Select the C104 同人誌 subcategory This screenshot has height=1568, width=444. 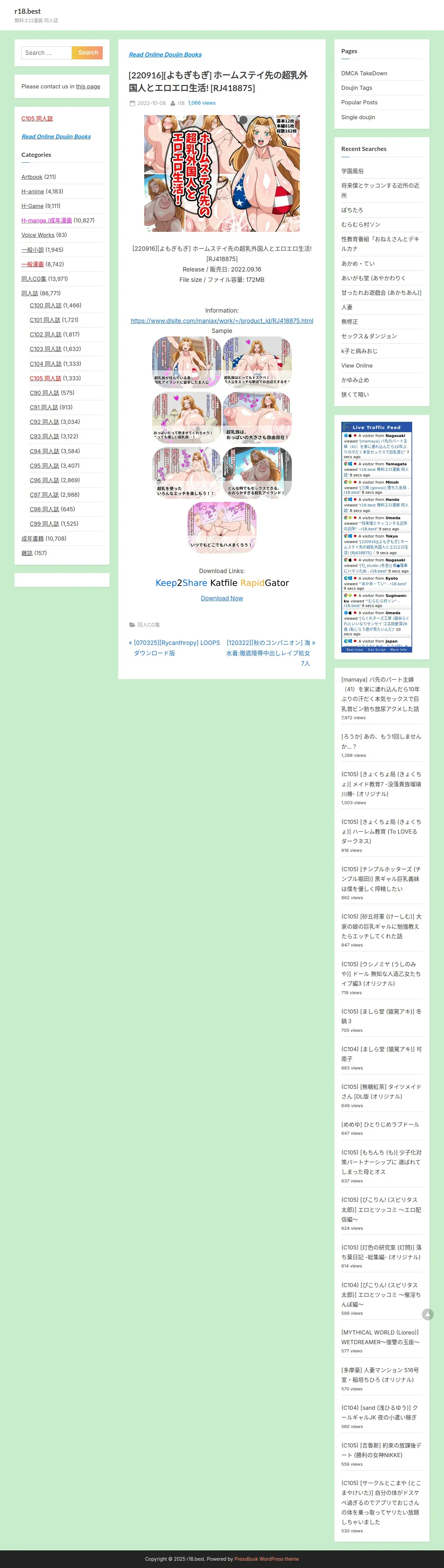tap(46, 363)
